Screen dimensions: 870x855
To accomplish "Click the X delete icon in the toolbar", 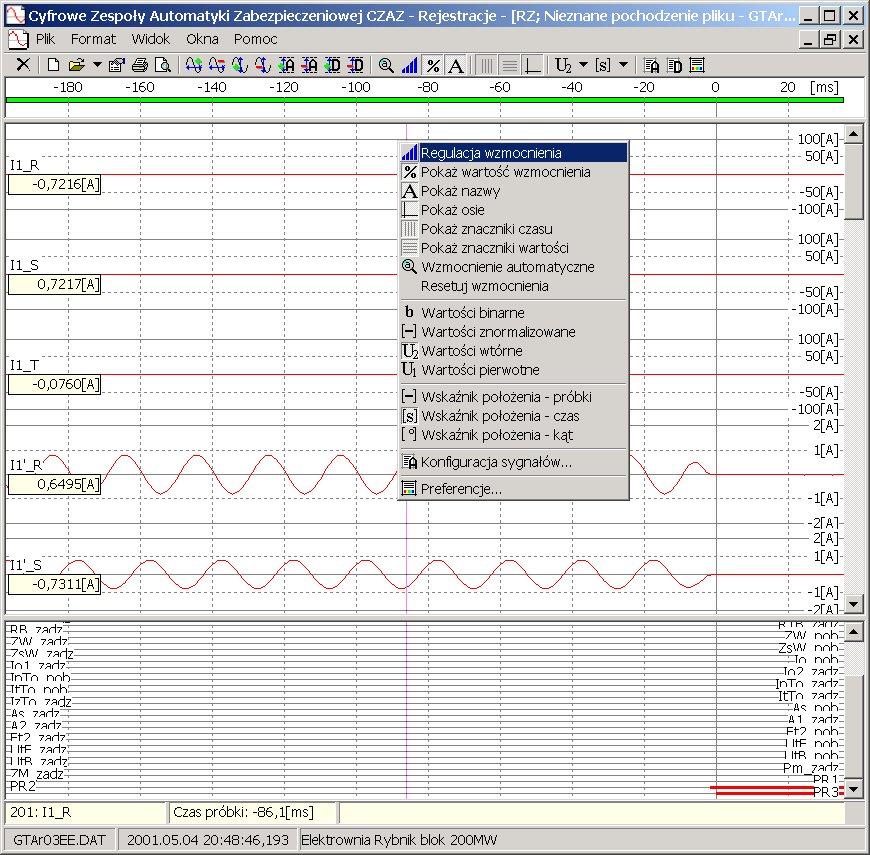I will click(23, 65).
